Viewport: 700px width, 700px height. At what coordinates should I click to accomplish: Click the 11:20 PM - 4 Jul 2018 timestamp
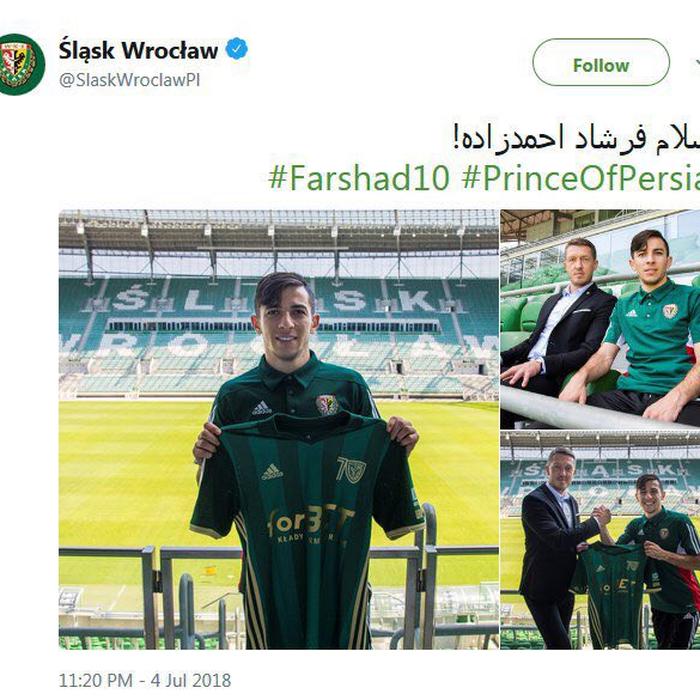coord(145,681)
